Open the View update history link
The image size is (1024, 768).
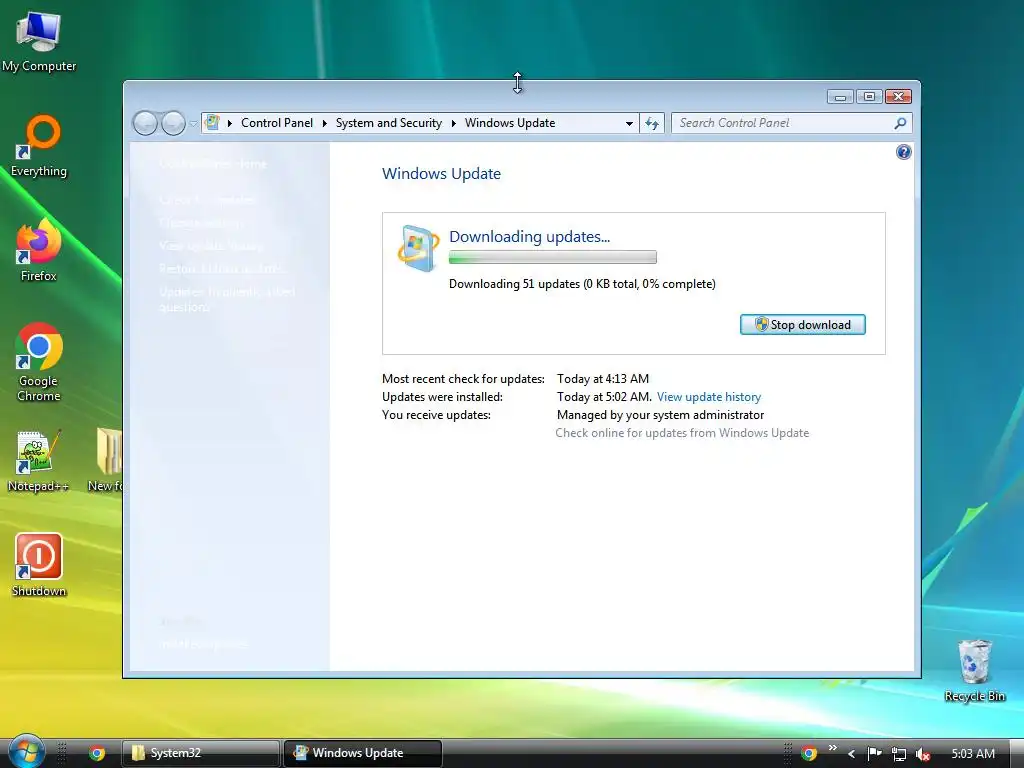coord(709,397)
